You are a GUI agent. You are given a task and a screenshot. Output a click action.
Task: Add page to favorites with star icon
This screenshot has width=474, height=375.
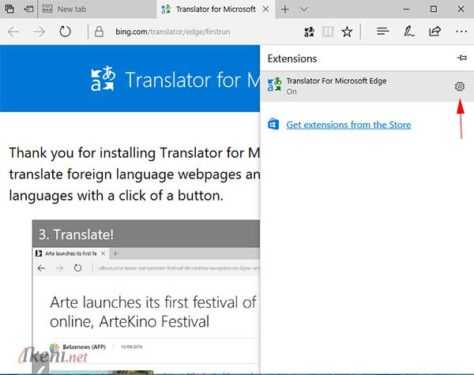pyautogui.click(x=347, y=32)
